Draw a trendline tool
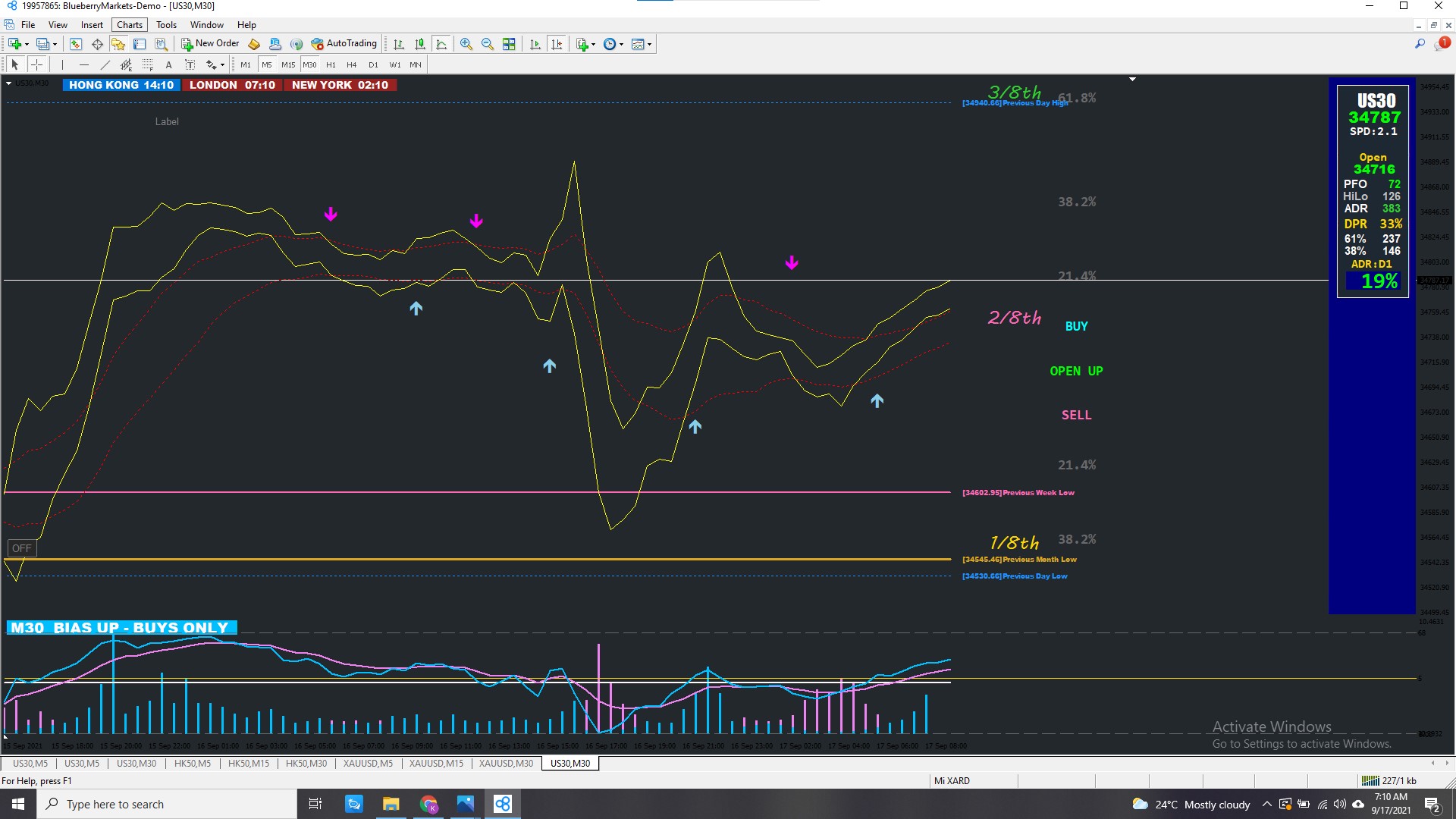The width and height of the screenshot is (1456, 819). coord(105,64)
